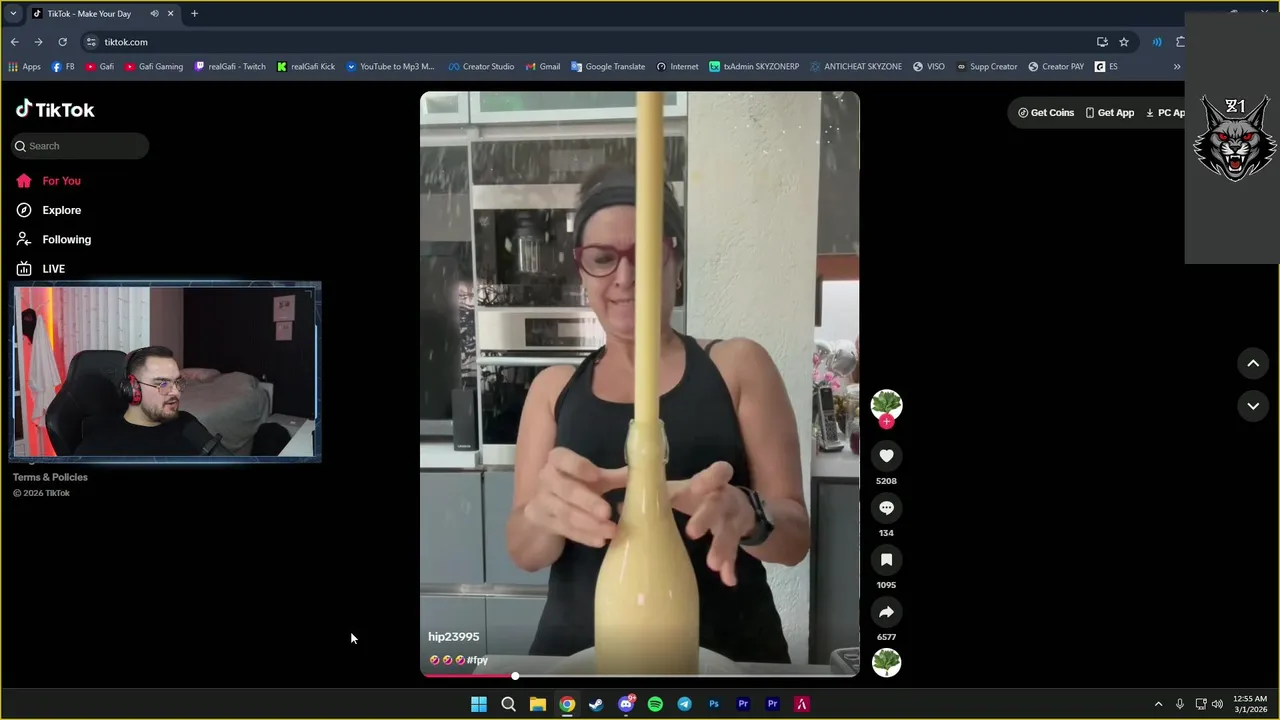Open the Windows Start menu

(x=479, y=704)
